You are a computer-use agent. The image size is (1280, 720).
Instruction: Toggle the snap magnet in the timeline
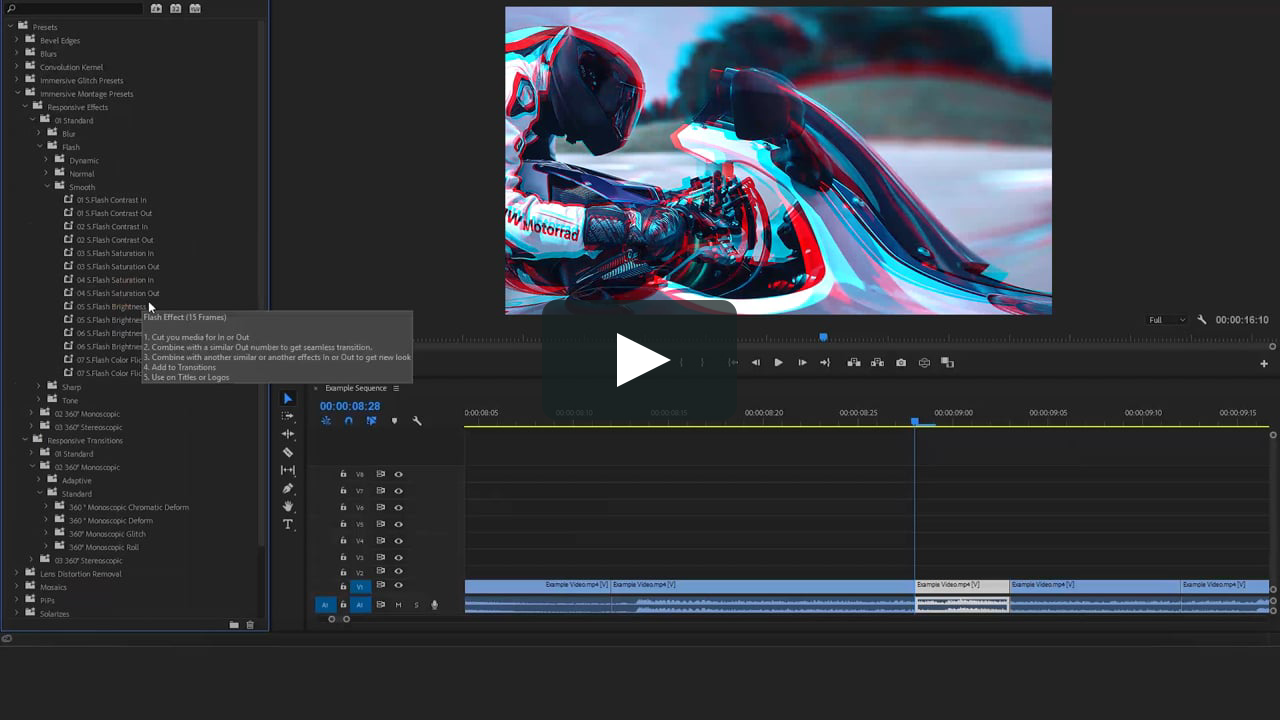[x=348, y=421]
